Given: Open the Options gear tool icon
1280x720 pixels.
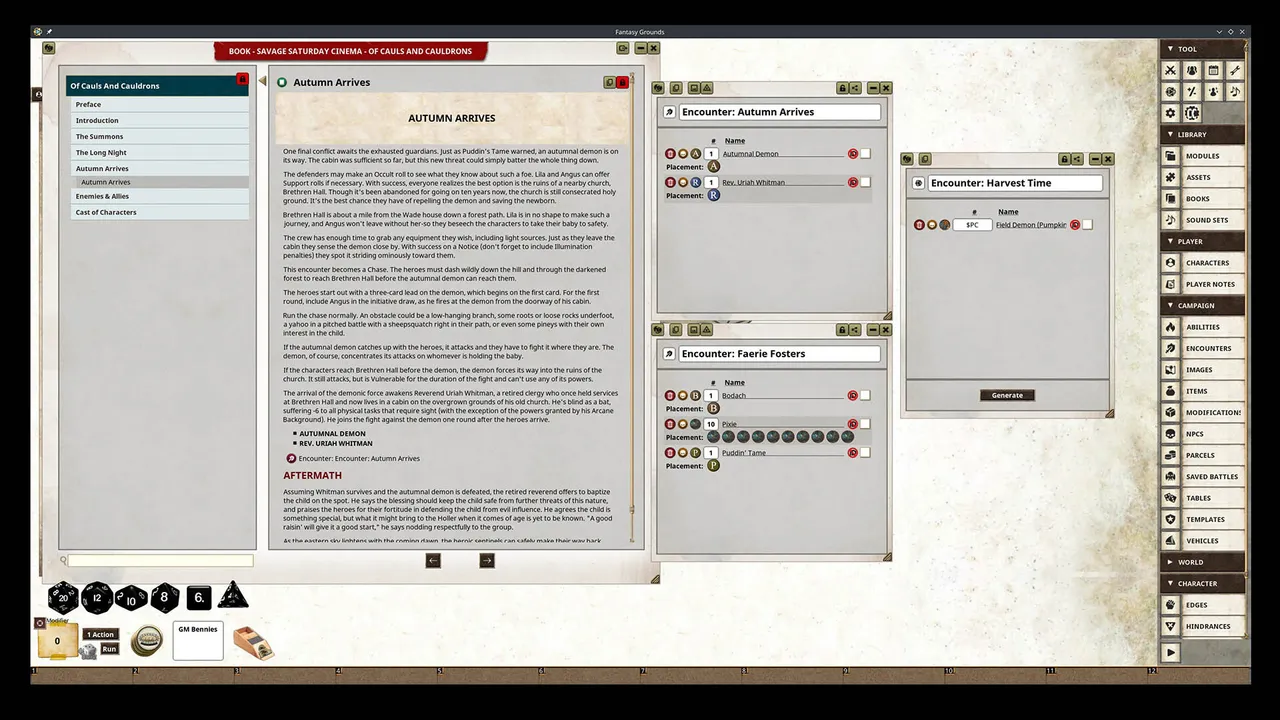Looking at the screenshot, I should click(1171, 113).
